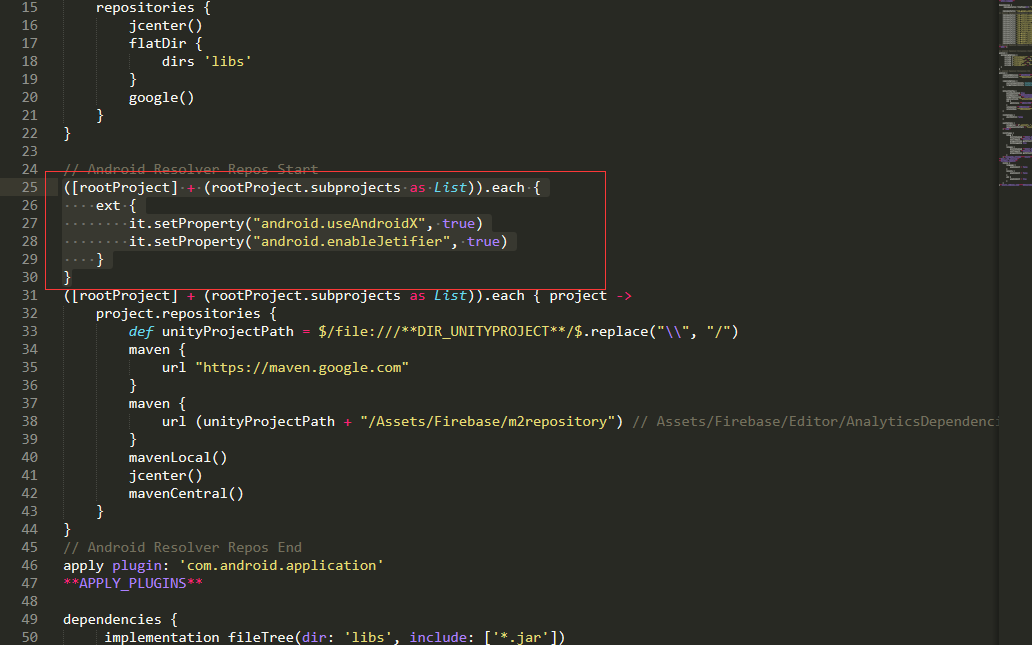
Task: Click line number 46 in the gutter
Action: [x=30, y=565]
